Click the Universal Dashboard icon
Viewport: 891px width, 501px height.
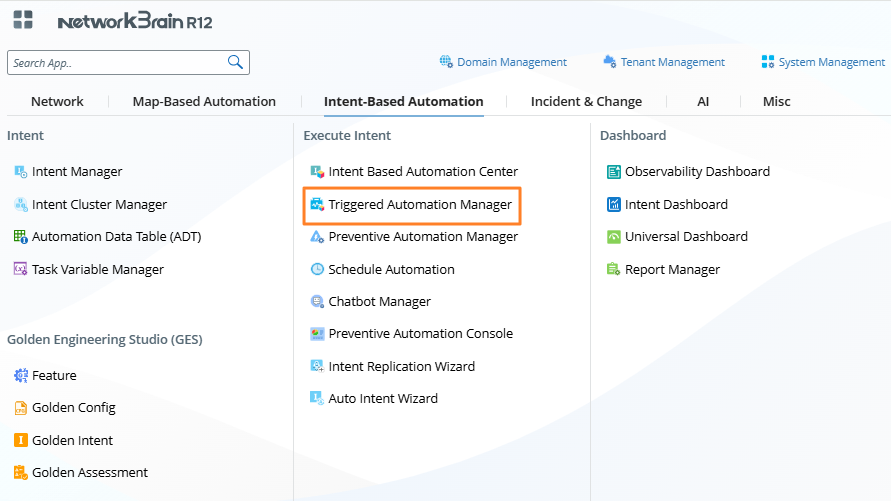pos(614,237)
